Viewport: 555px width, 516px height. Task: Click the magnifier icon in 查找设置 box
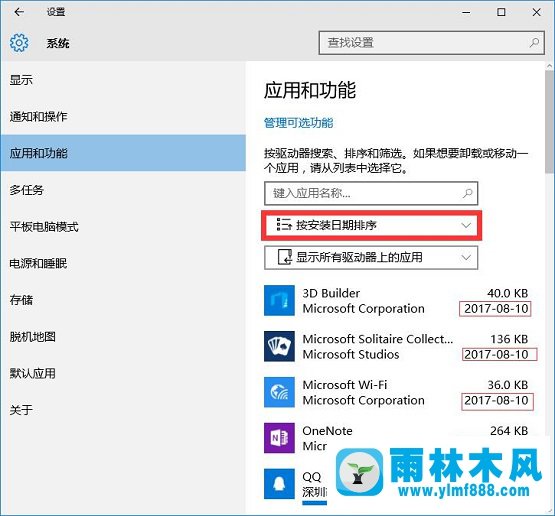[534, 43]
